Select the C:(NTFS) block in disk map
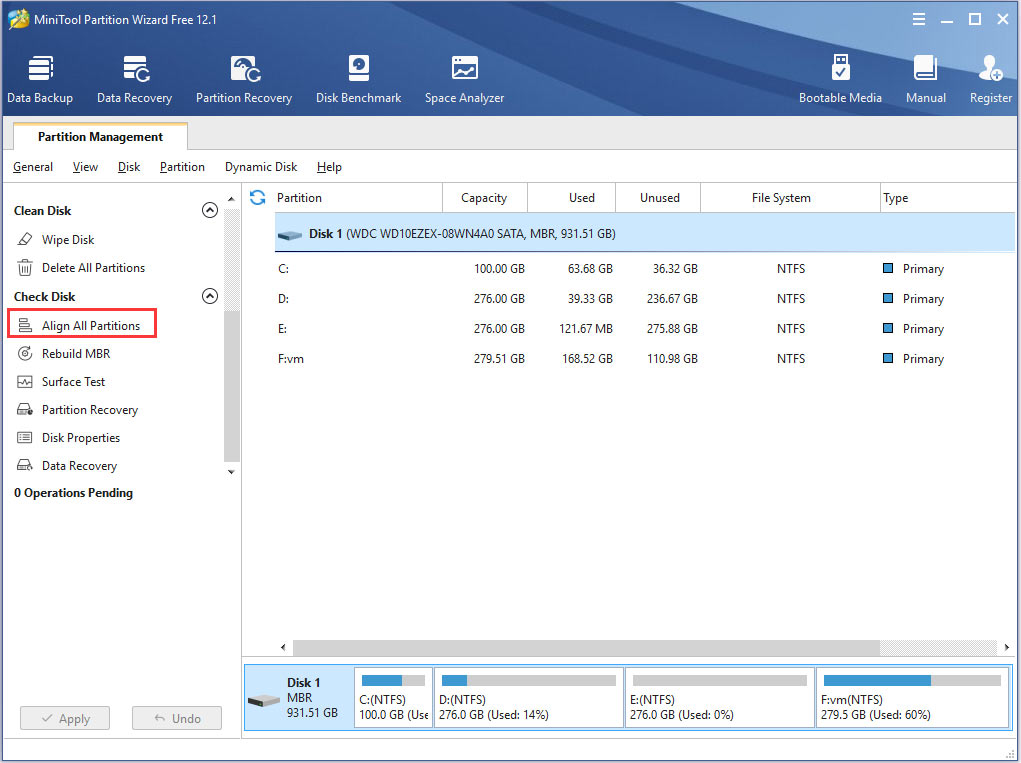Screen dimensions: 1021x763 point(393,697)
